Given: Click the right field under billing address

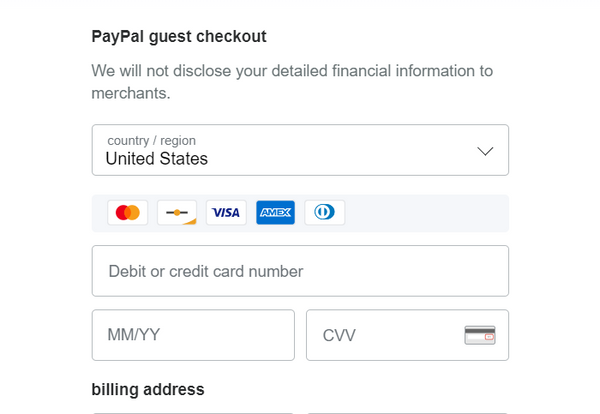Looking at the screenshot, I should pyautogui.click(x=407, y=411).
